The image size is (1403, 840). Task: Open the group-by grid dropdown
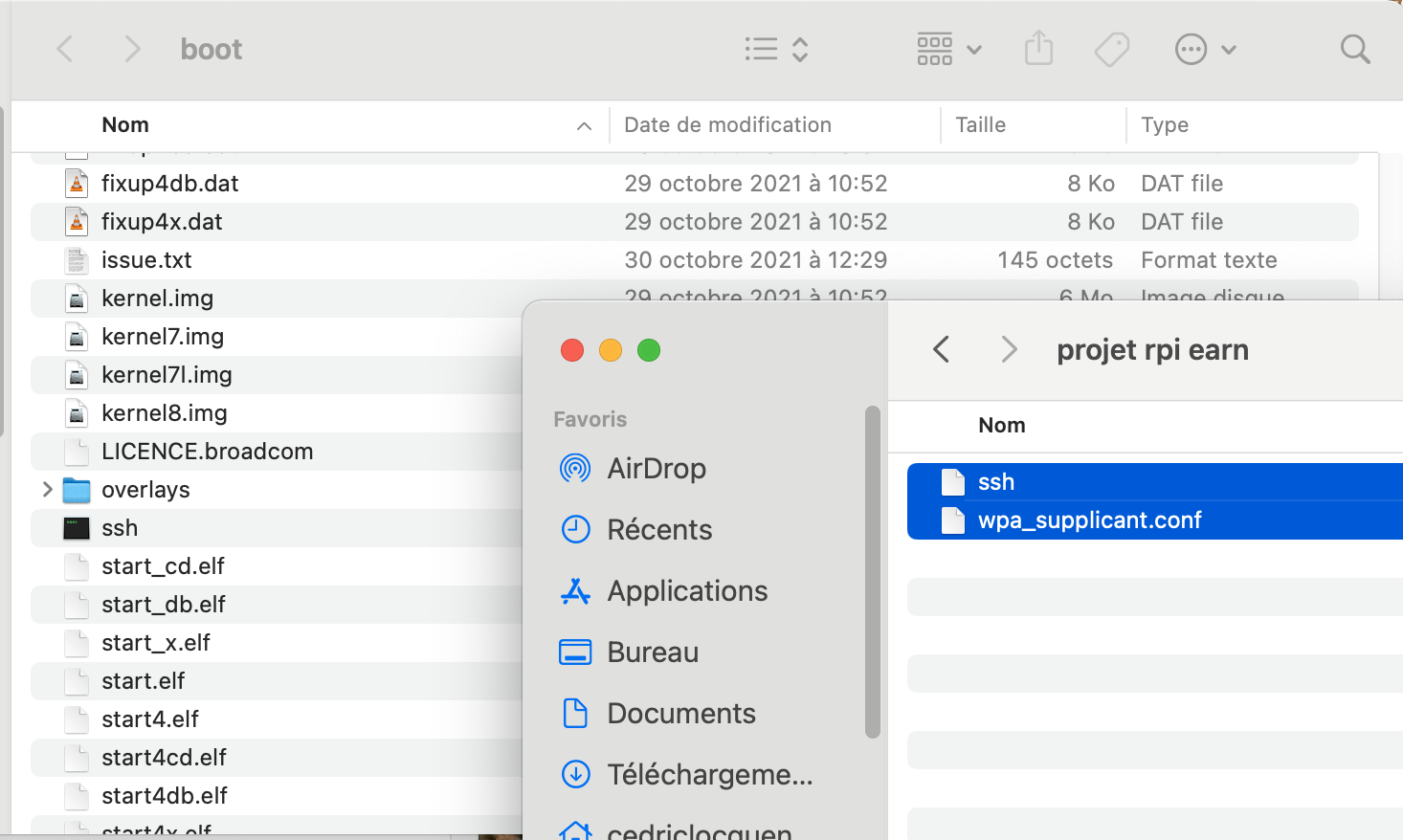(x=948, y=49)
